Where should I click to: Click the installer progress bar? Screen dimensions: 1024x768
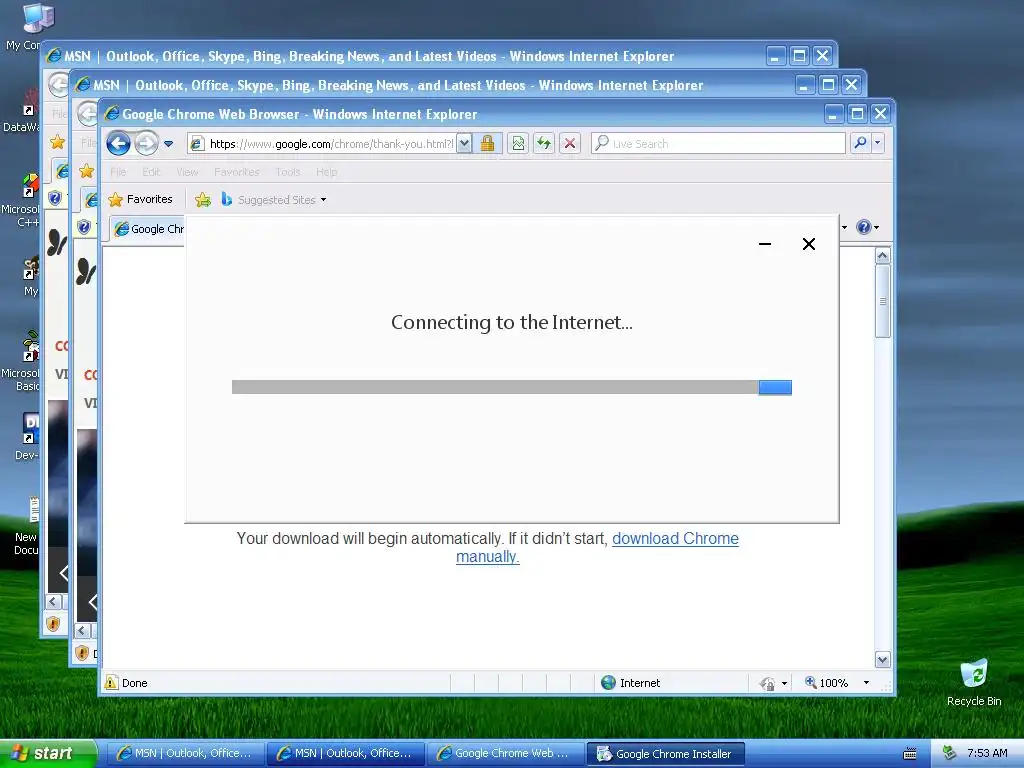(x=511, y=387)
